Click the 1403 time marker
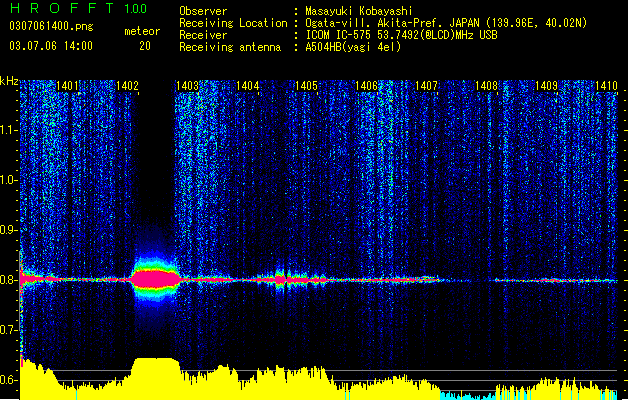The image size is (629, 400). point(187,86)
